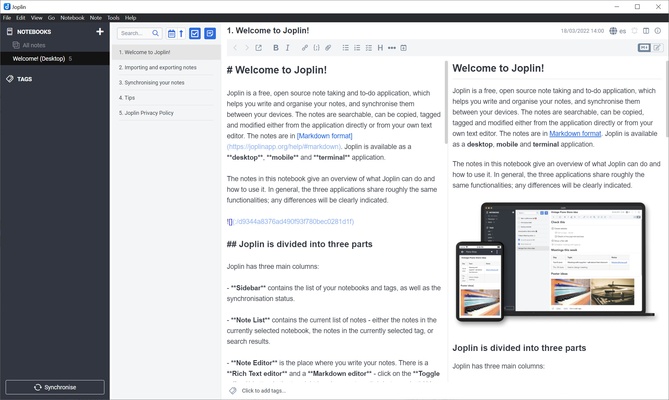Click the devices screenshot image in the preview

pyautogui.click(x=554, y=261)
